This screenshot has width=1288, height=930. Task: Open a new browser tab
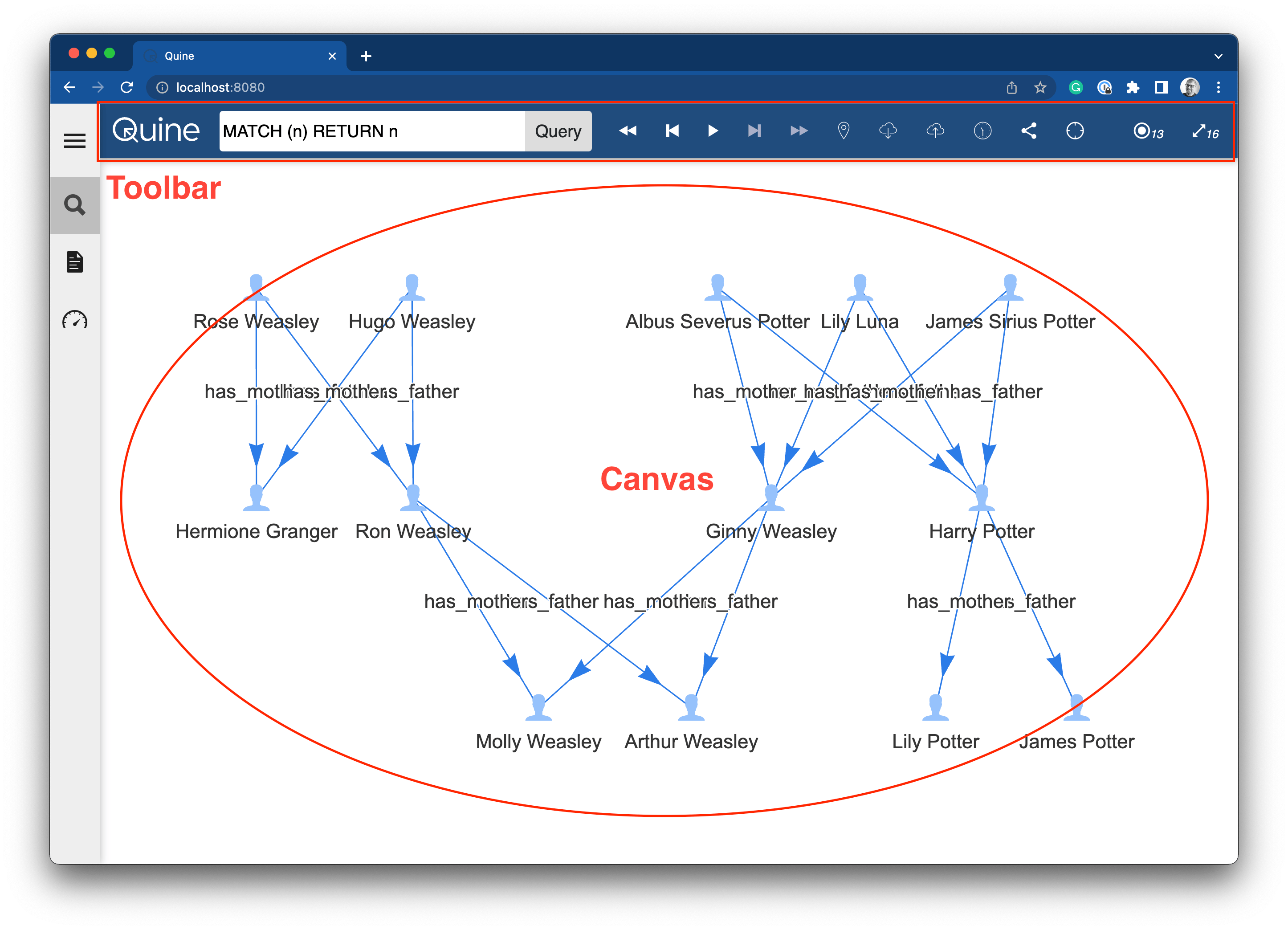[x=366, y=56]
